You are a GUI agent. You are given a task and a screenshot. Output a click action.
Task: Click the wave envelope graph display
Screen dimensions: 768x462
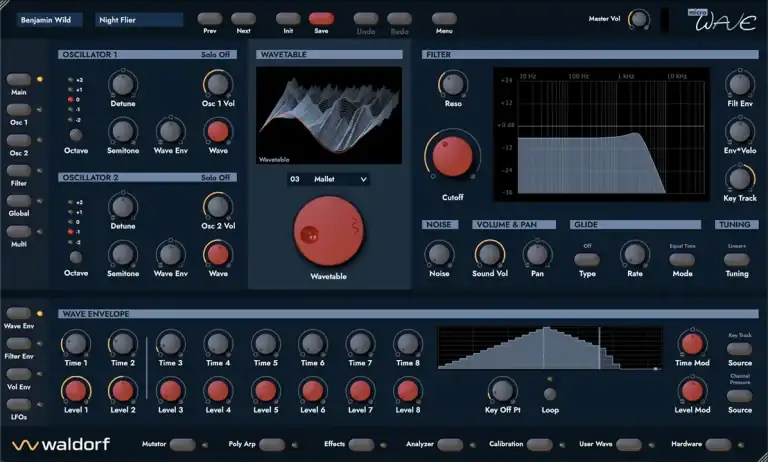pos(550,348)
